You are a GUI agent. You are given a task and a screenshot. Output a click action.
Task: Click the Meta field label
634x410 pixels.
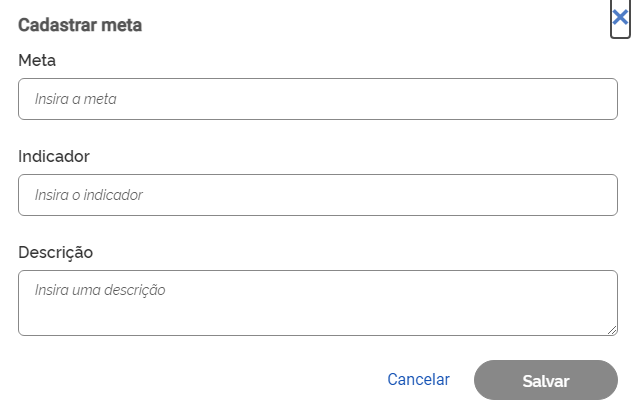(37, 61)
